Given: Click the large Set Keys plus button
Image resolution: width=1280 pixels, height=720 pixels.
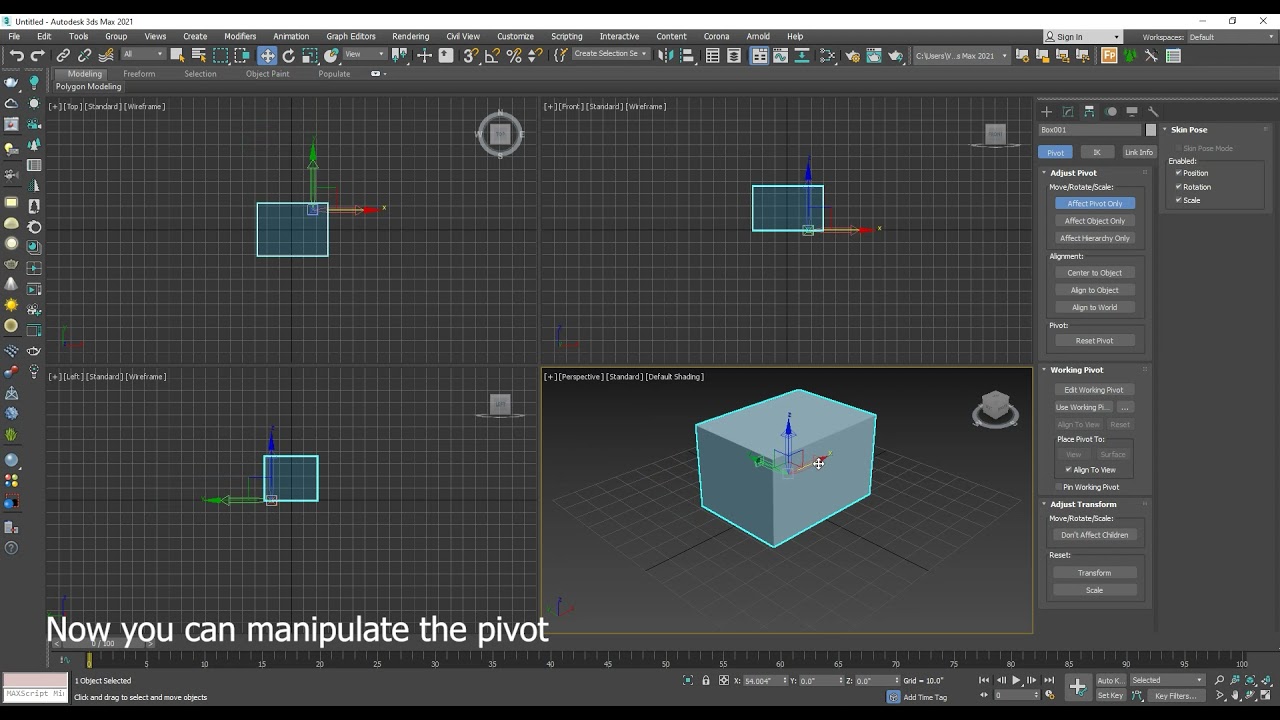Looking at the screenshot, I should [x=1077, y=687].
